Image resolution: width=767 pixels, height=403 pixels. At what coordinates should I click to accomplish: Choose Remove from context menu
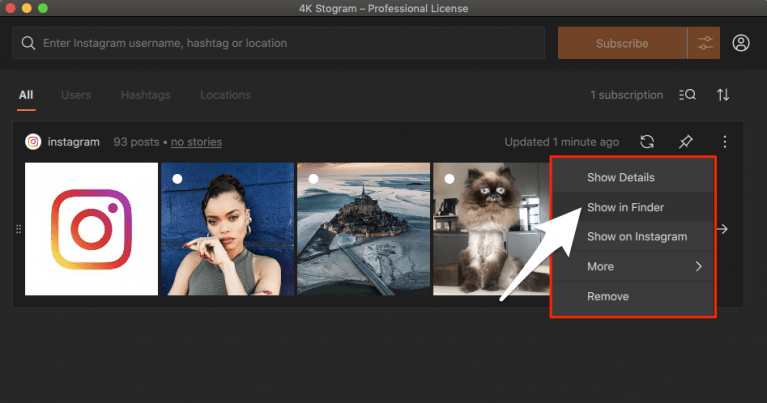pos(633,296)
